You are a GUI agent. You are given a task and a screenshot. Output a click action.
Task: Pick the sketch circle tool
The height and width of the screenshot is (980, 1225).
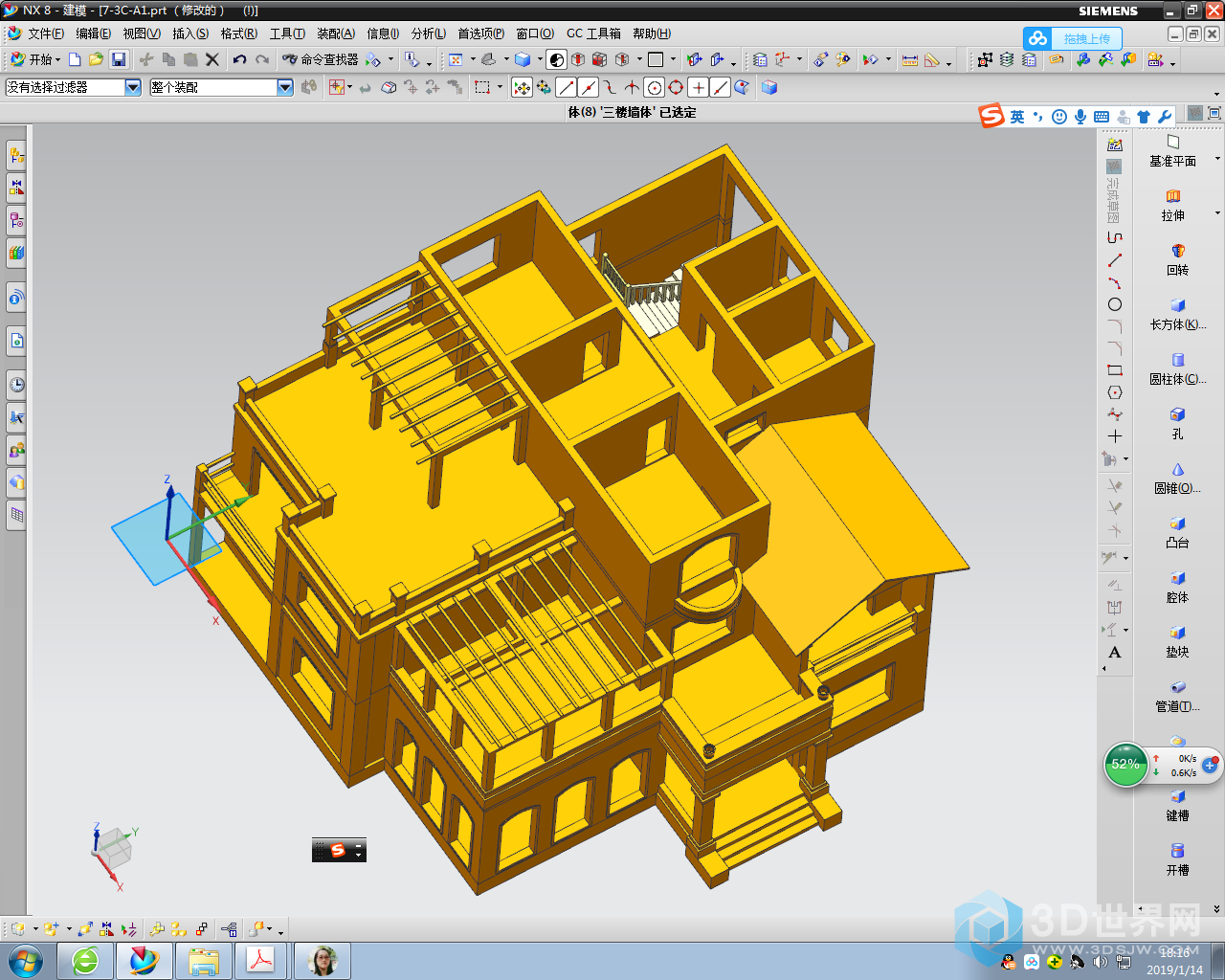tap(1114, 304)
